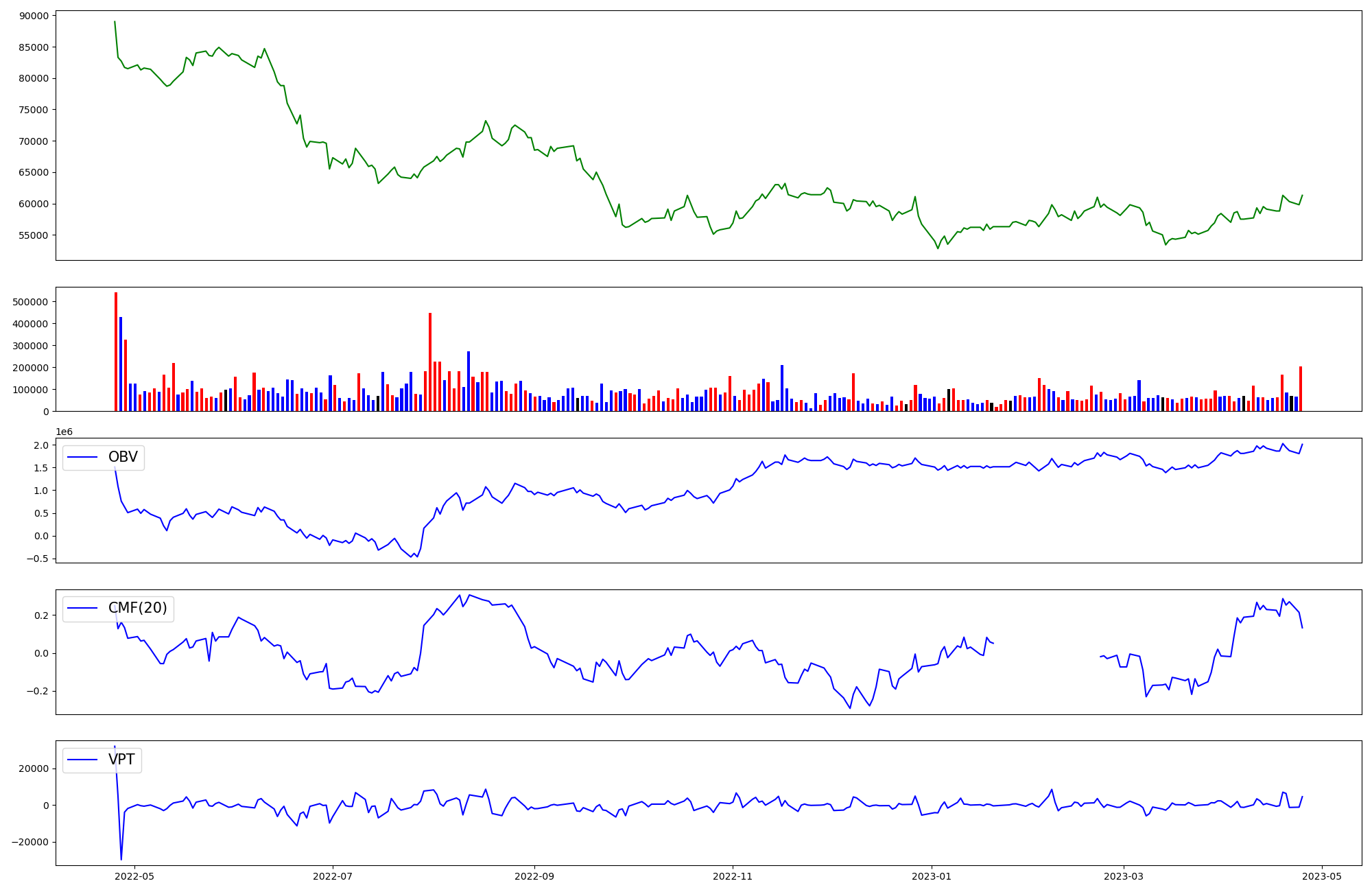Click the blue CMF(20) legend line sample

click(x=83, y=609)
